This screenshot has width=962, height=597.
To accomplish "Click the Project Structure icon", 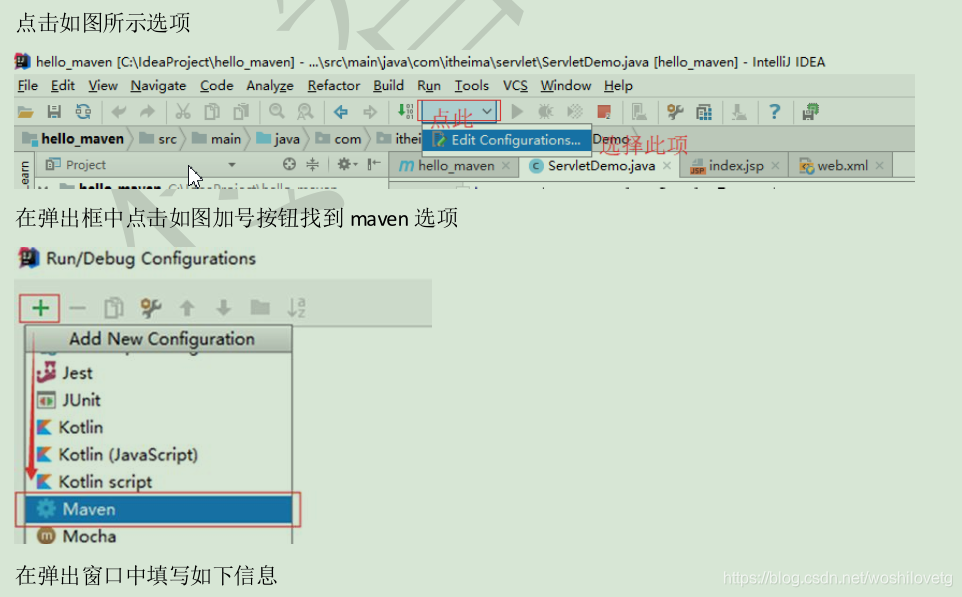I will pyautogui.click(x=704, y=112).
